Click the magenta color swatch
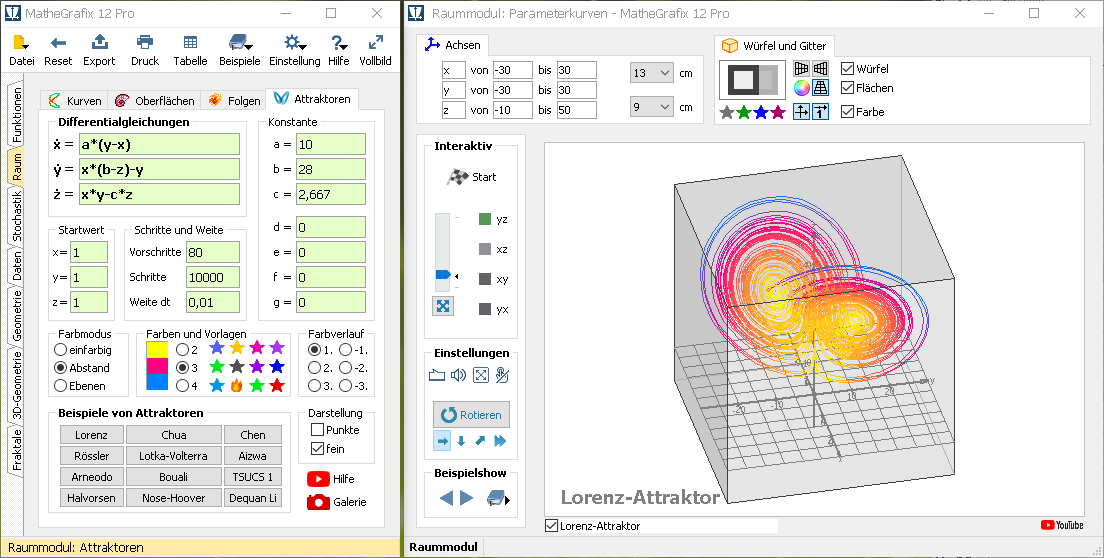 click(x=157, y=366)
